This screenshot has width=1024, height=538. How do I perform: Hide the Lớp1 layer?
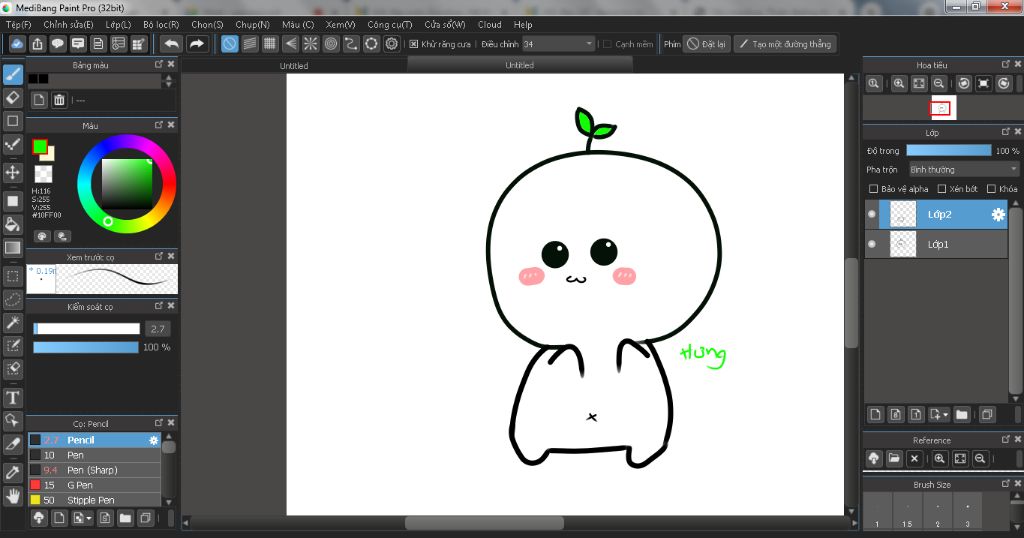point(872,244)
